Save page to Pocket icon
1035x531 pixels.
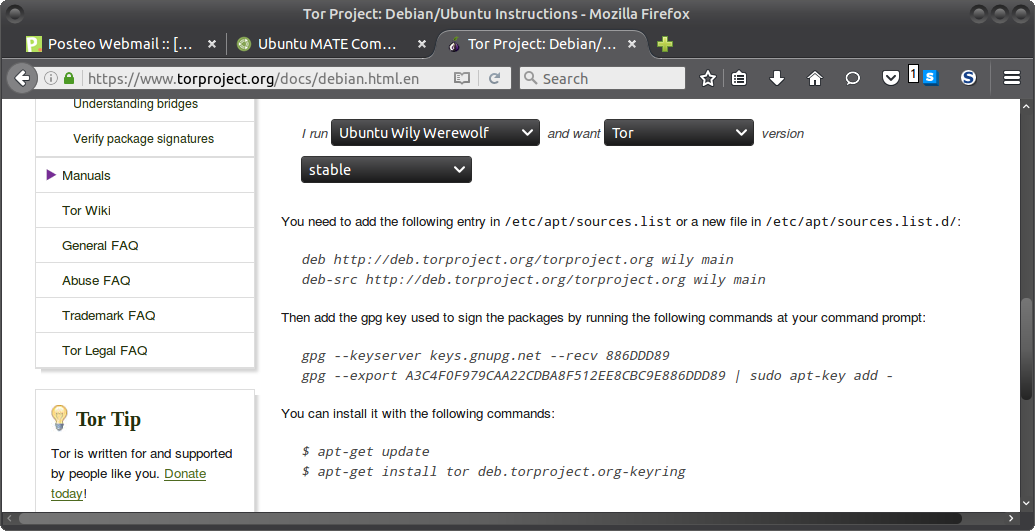click(890, 79)
